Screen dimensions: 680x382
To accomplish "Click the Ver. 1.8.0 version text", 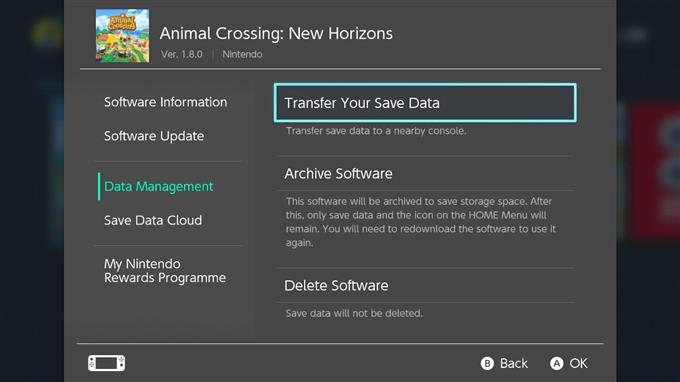I will 182,54.
